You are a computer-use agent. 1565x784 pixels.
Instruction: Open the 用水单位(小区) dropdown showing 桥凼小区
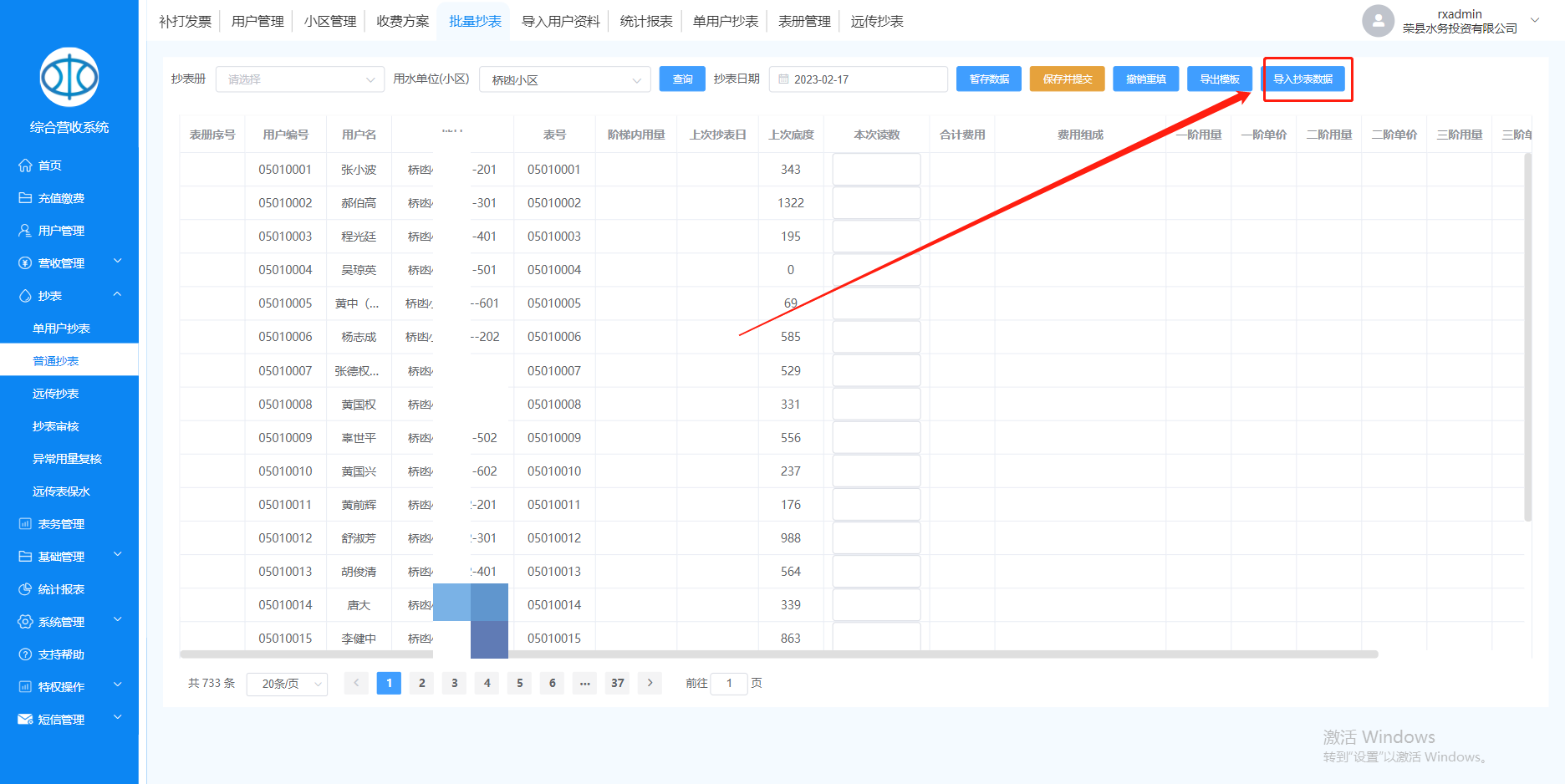click(565, 79)
